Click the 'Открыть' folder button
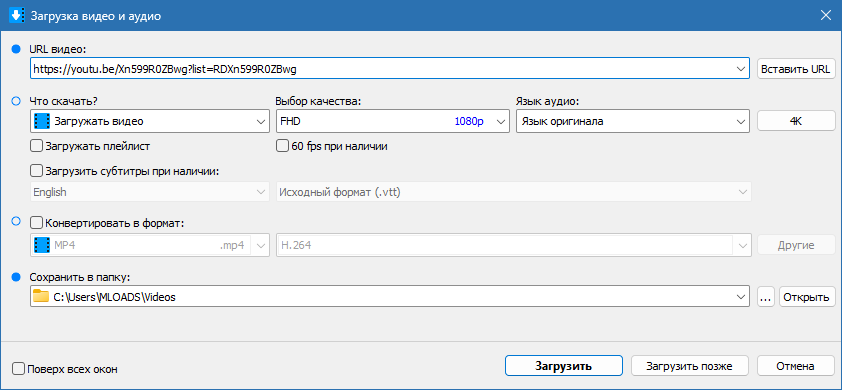The image size is (842, 390). pyautogui.click(x=807, y=297)
